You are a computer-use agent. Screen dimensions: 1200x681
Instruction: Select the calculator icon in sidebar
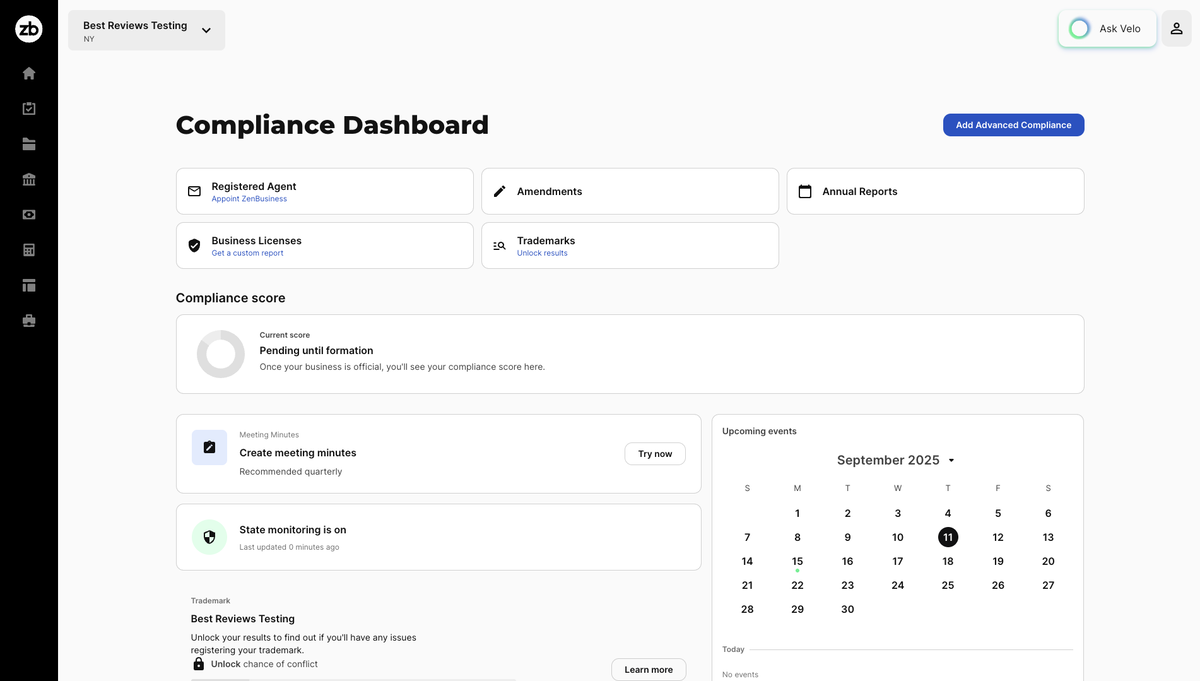coord(28,249)
